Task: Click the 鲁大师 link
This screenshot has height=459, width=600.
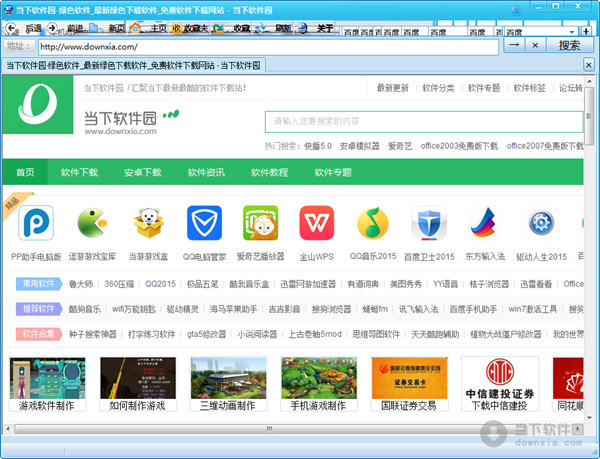Action: click(81, 284)
